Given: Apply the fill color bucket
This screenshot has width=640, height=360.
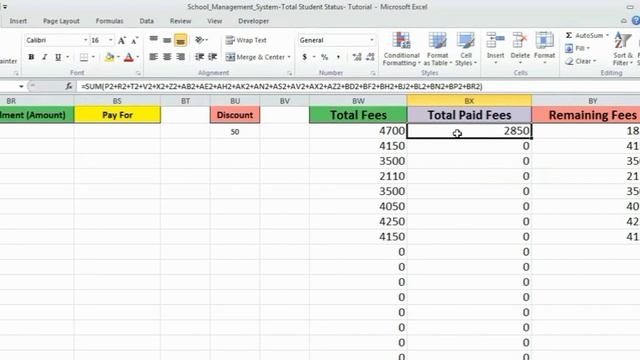Looking at the screenshot, I should click(109, 57).
